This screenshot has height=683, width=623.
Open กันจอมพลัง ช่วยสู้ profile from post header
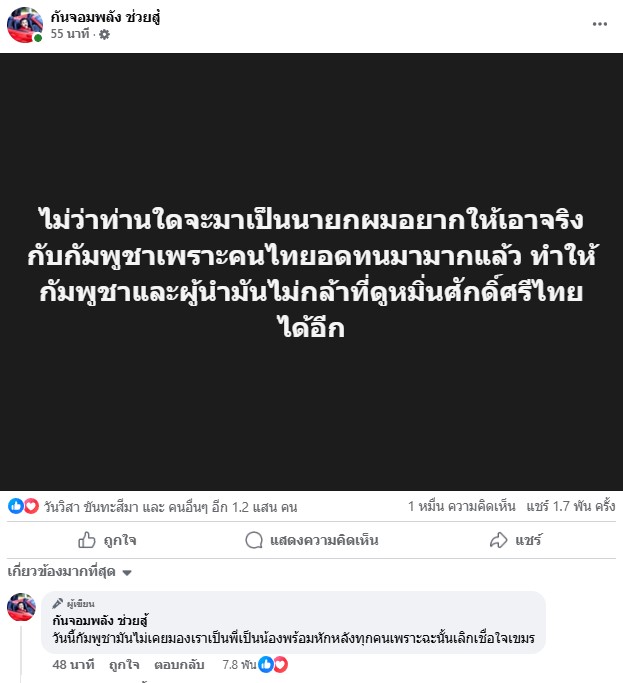pyautogui.click(x=105, y=17)
